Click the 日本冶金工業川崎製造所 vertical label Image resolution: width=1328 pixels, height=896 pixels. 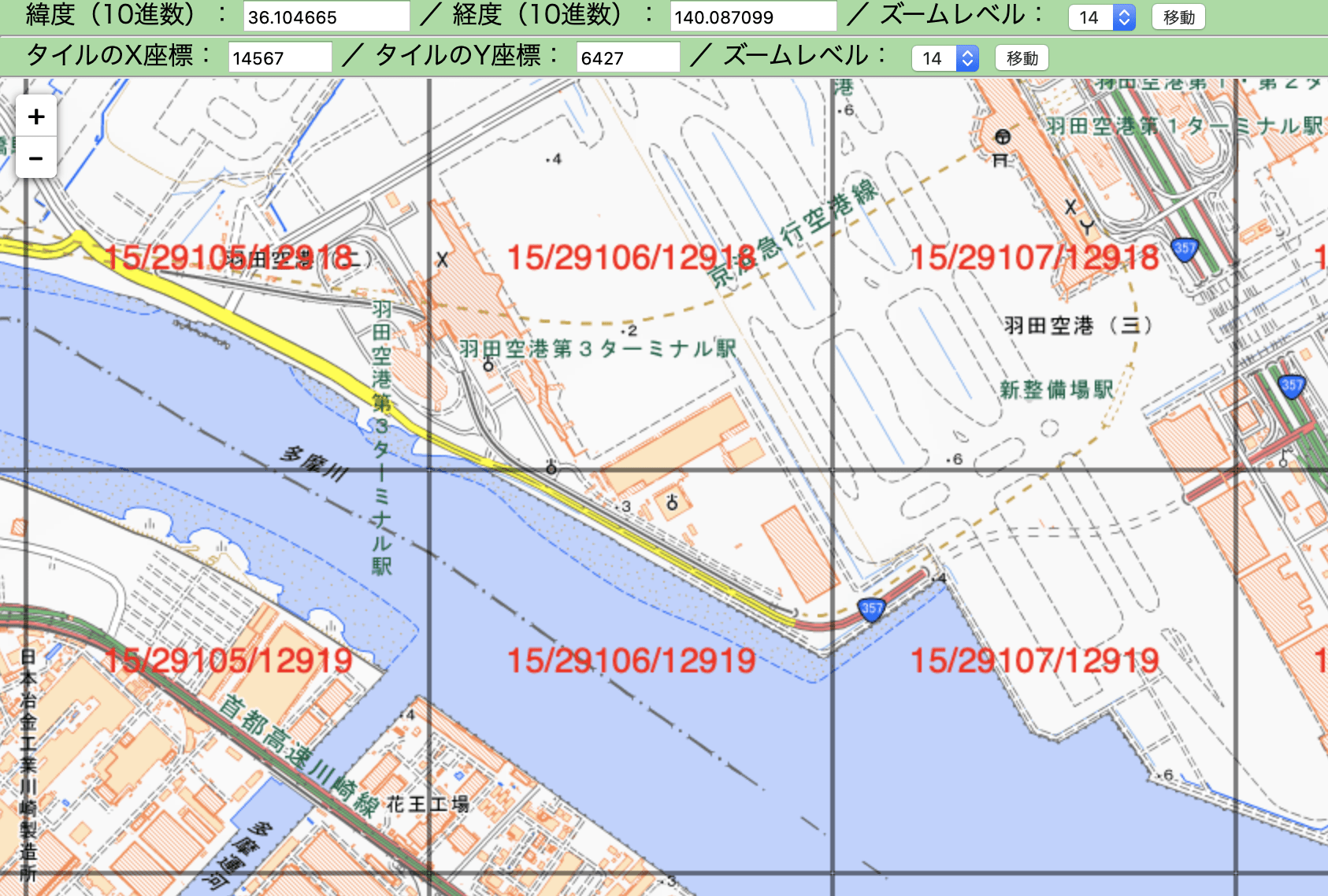28,765
